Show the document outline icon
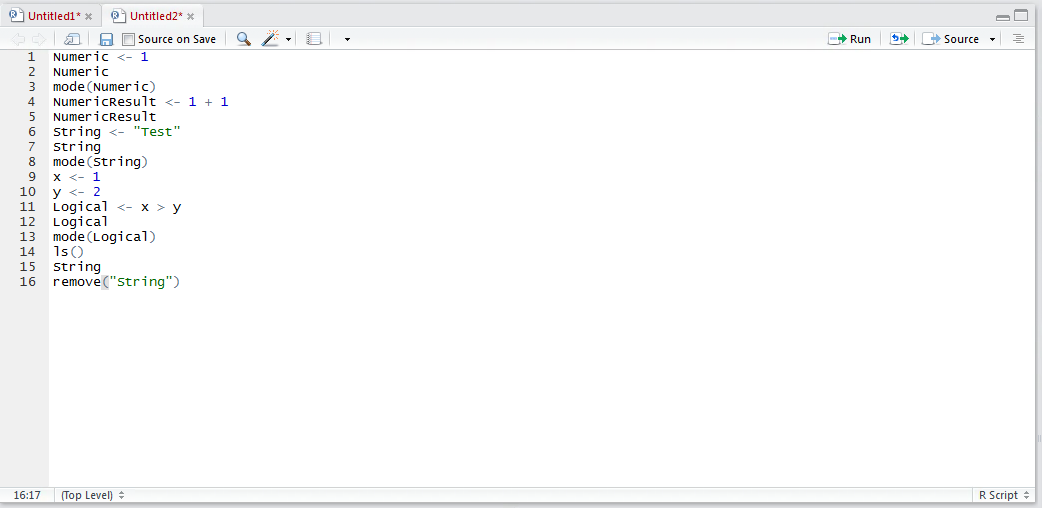 [x=1018, y=39]
